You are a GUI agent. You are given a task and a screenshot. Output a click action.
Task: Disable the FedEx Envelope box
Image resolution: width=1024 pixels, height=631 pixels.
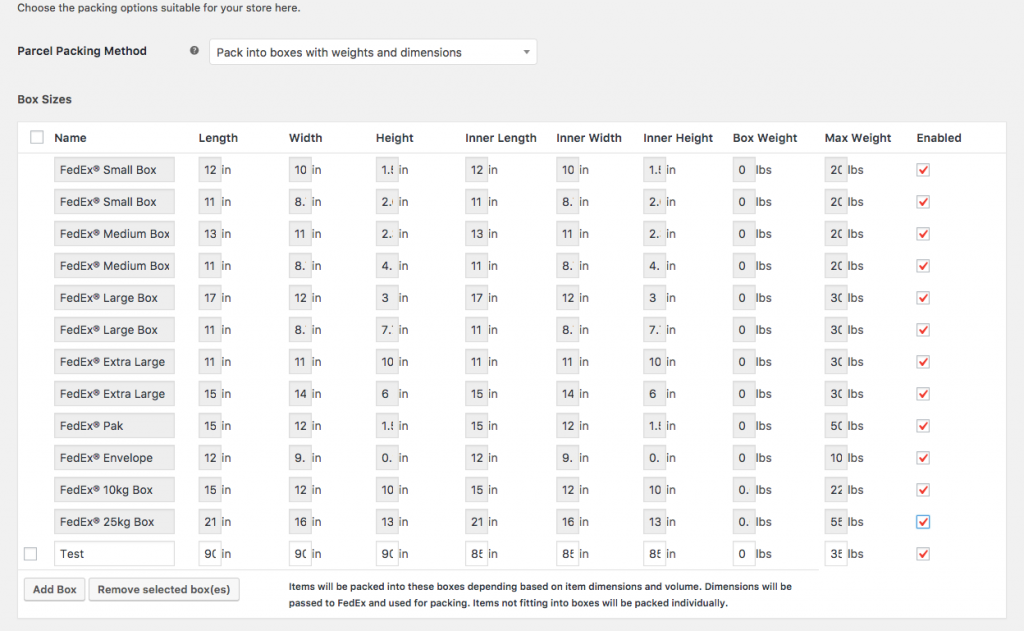tap(923, 458)
